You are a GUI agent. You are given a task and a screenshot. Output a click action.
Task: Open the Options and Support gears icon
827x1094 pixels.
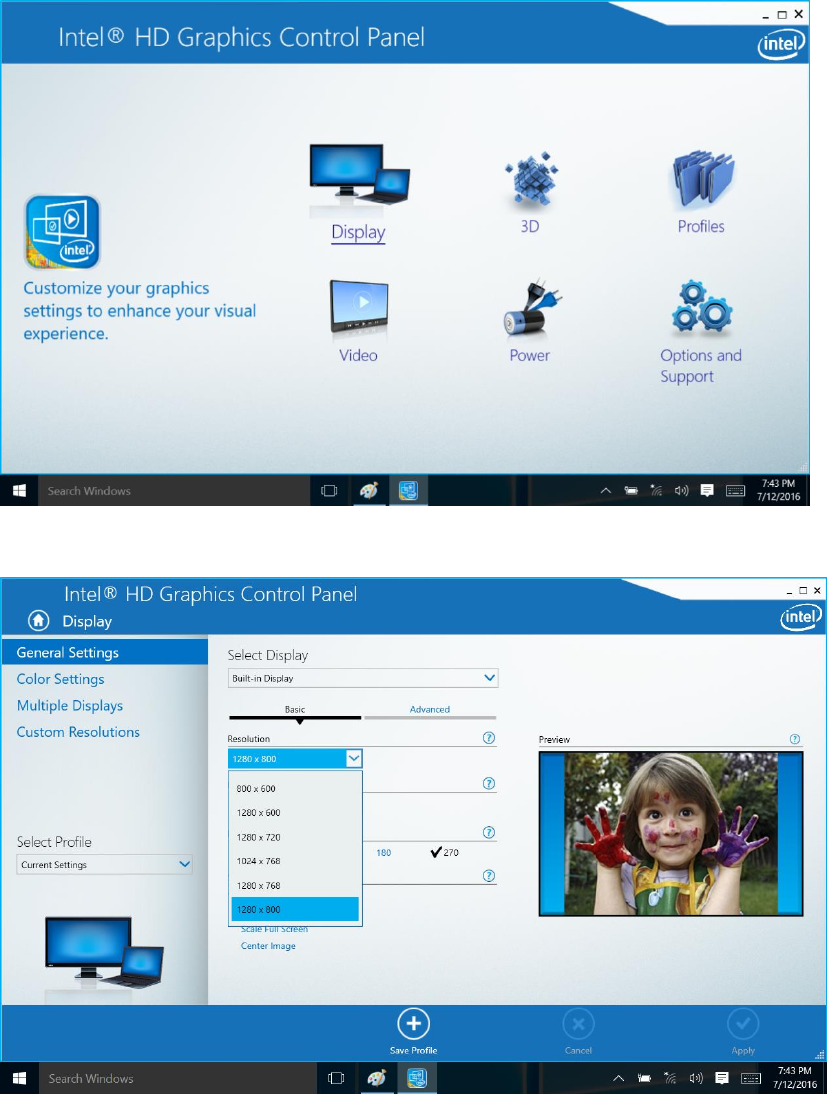tap(702, 306)
